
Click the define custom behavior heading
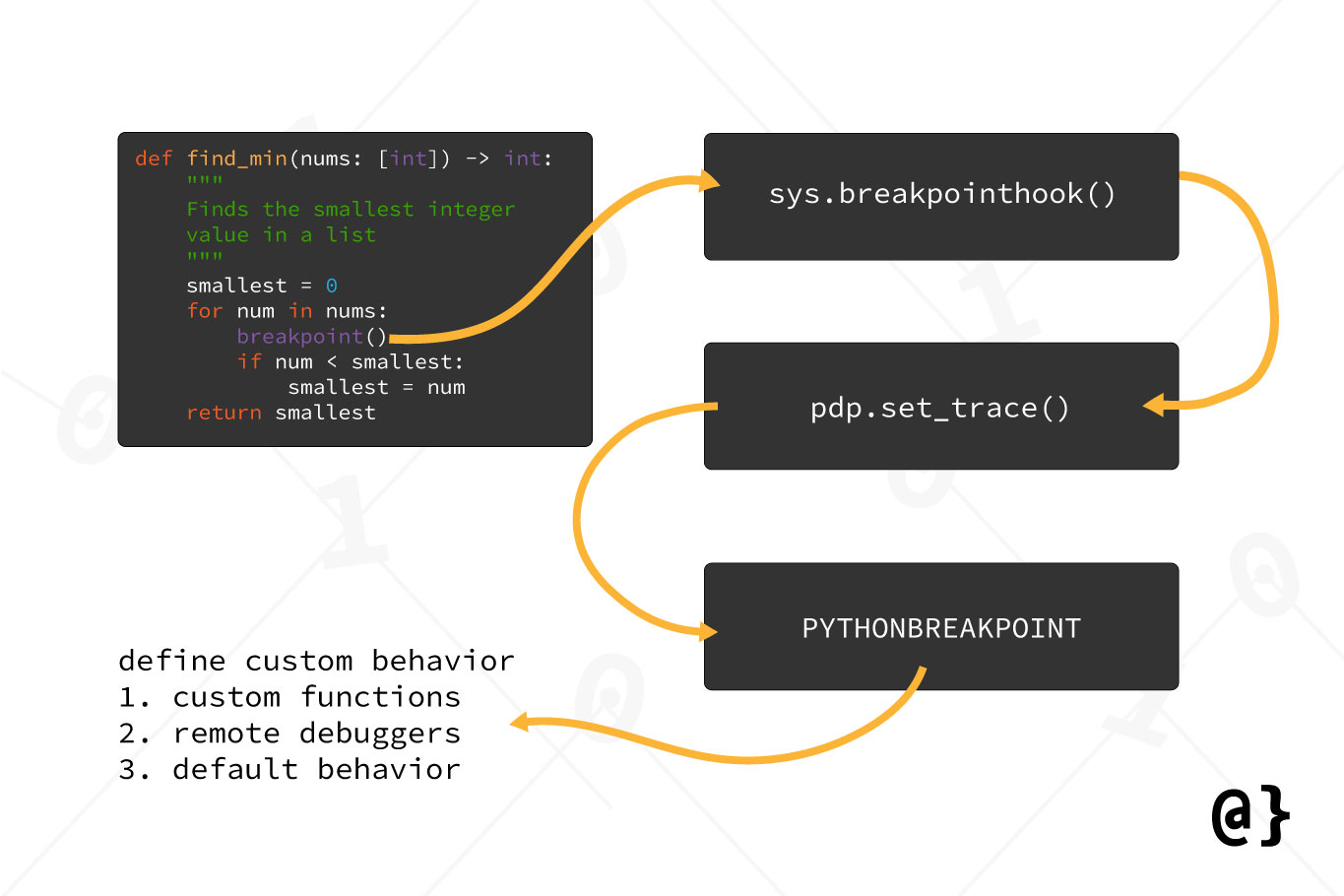315,661
